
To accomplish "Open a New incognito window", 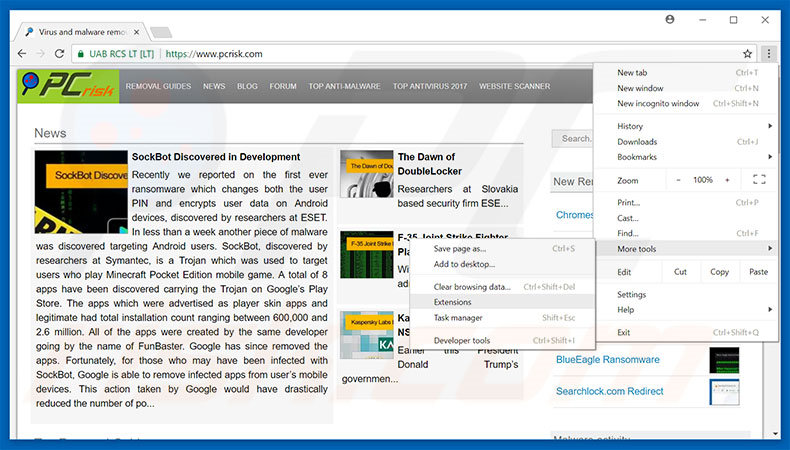I will (x=687, y=103).
